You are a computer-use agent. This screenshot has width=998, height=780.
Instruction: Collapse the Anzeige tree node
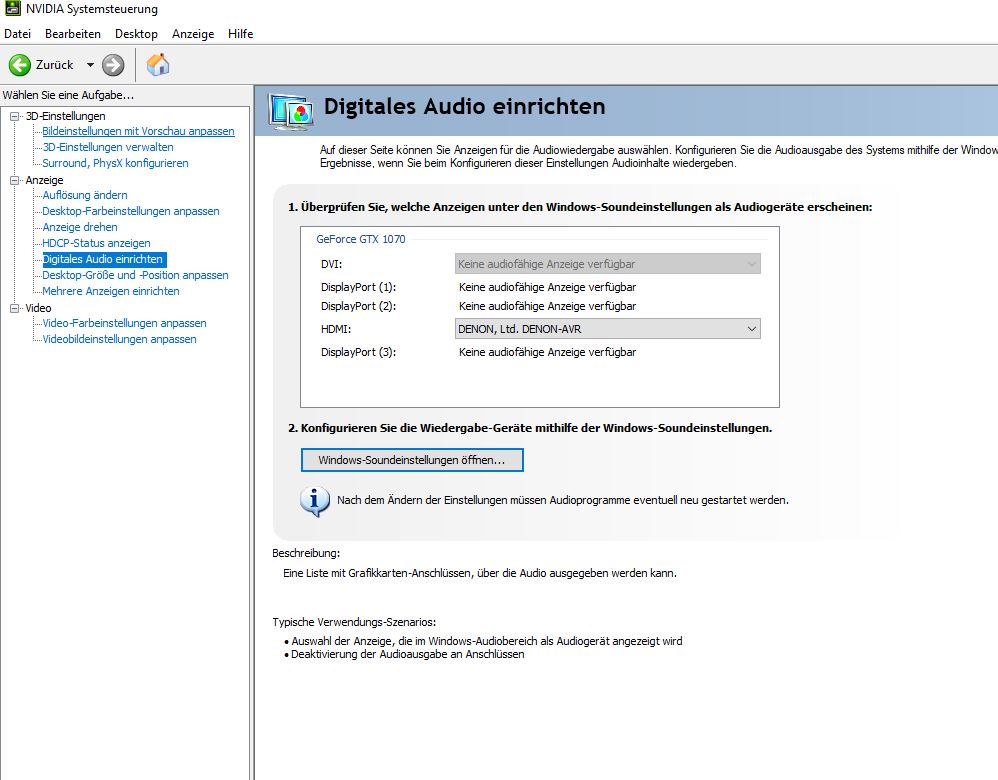14,180
